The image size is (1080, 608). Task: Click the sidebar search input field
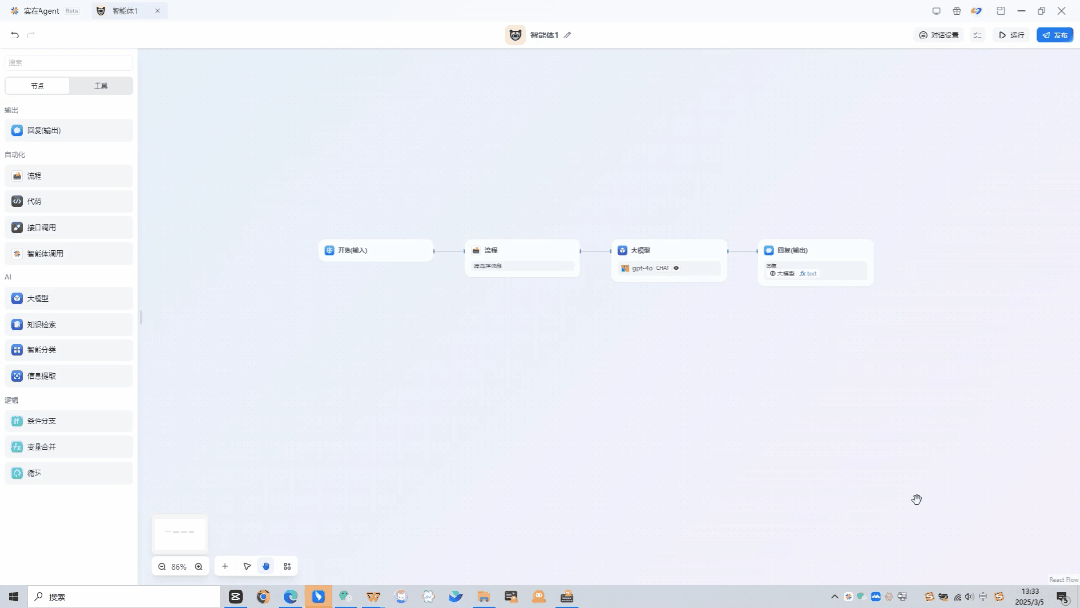click(68, 62)
